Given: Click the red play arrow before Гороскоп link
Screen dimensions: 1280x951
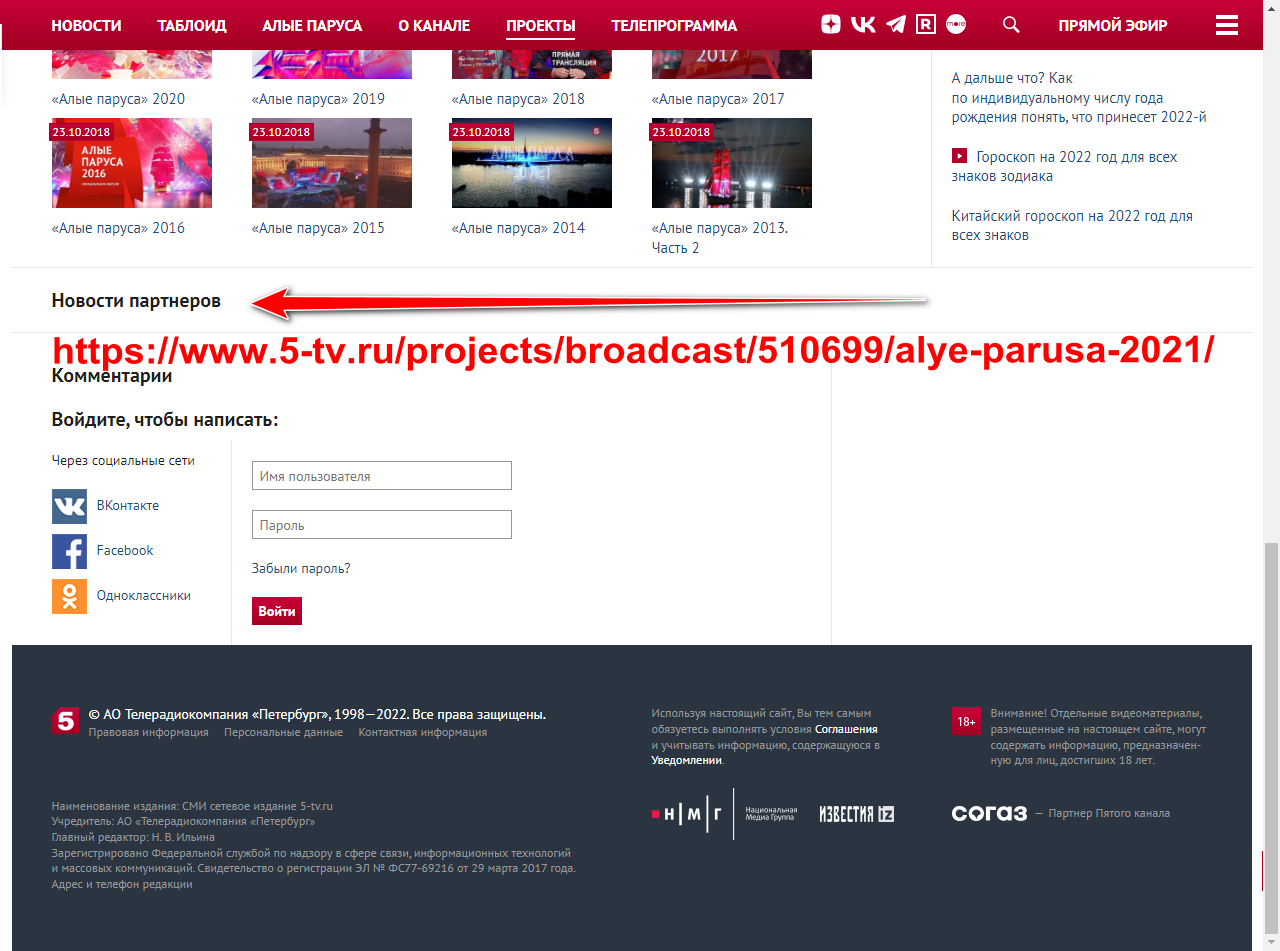Looking at the screenshot, I should [959, 156].
